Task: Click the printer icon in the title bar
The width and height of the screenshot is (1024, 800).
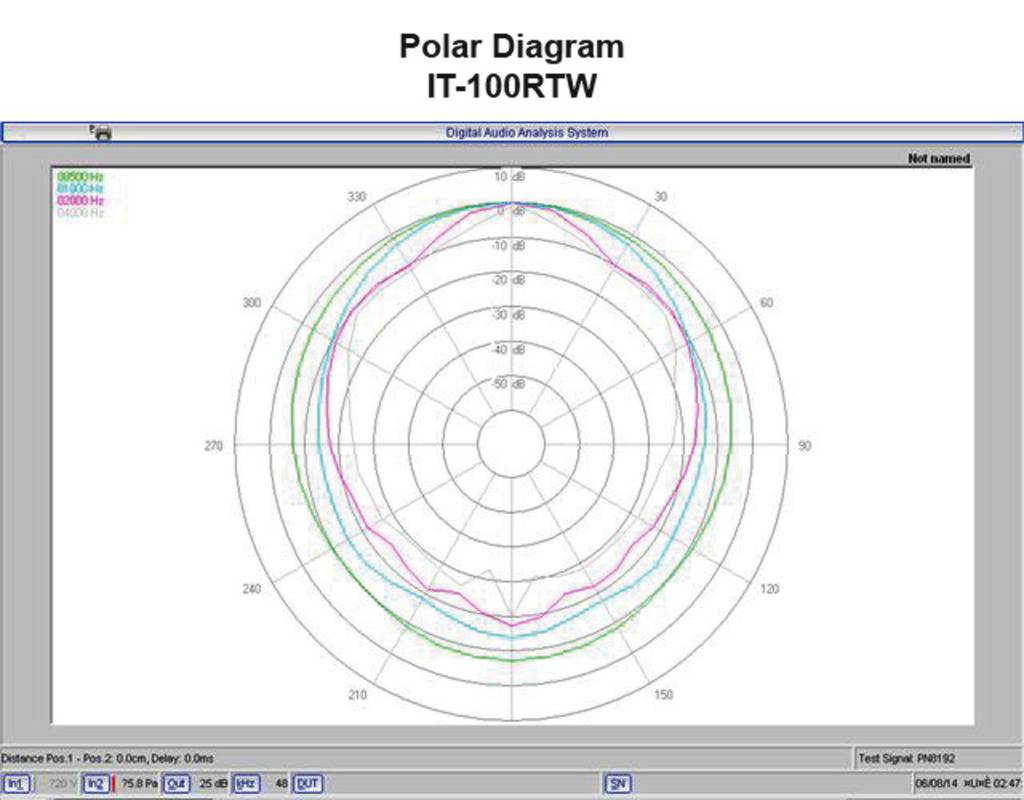Action: (101, 132)
